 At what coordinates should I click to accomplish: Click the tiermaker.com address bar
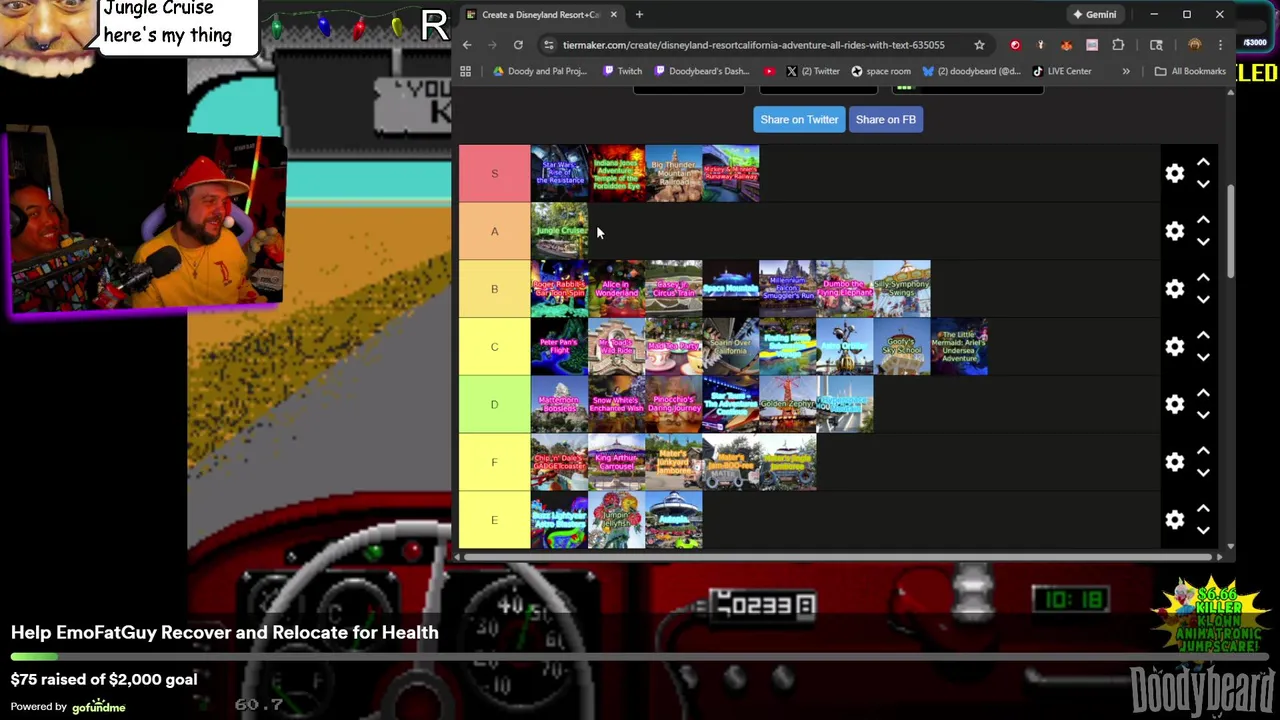753,45
